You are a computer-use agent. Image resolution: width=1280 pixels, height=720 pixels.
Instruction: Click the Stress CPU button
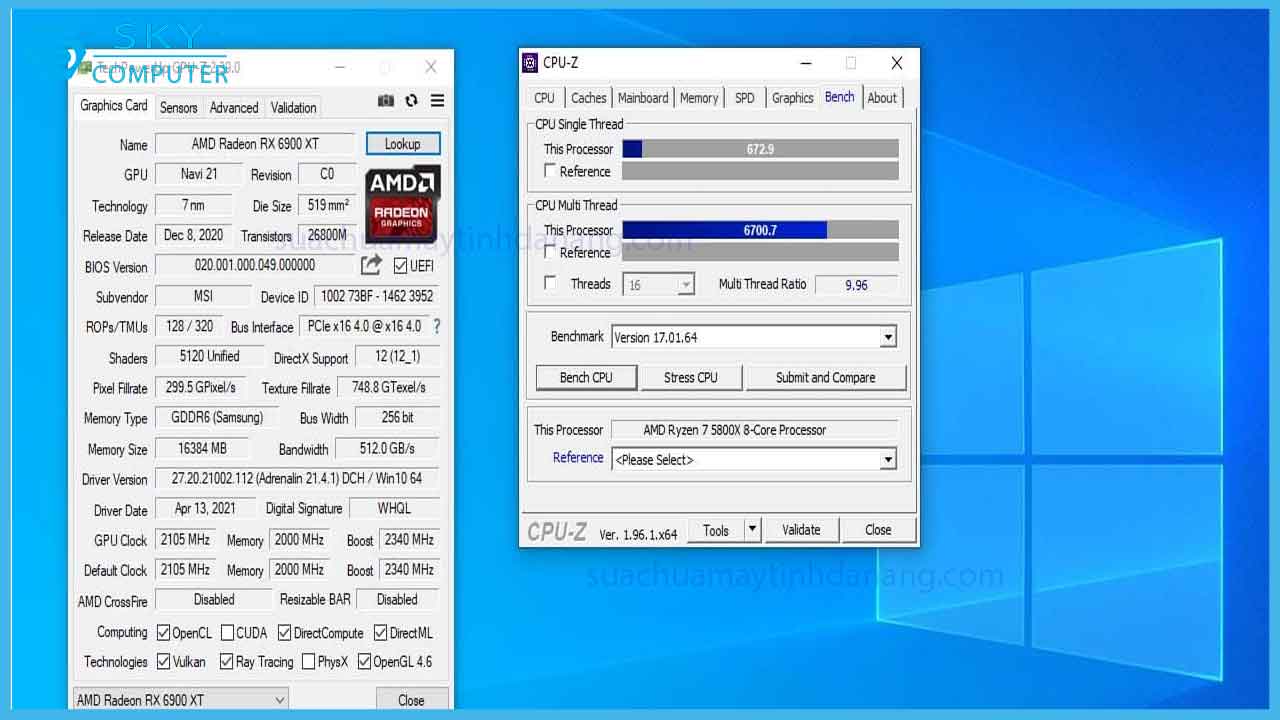(691, 377)
